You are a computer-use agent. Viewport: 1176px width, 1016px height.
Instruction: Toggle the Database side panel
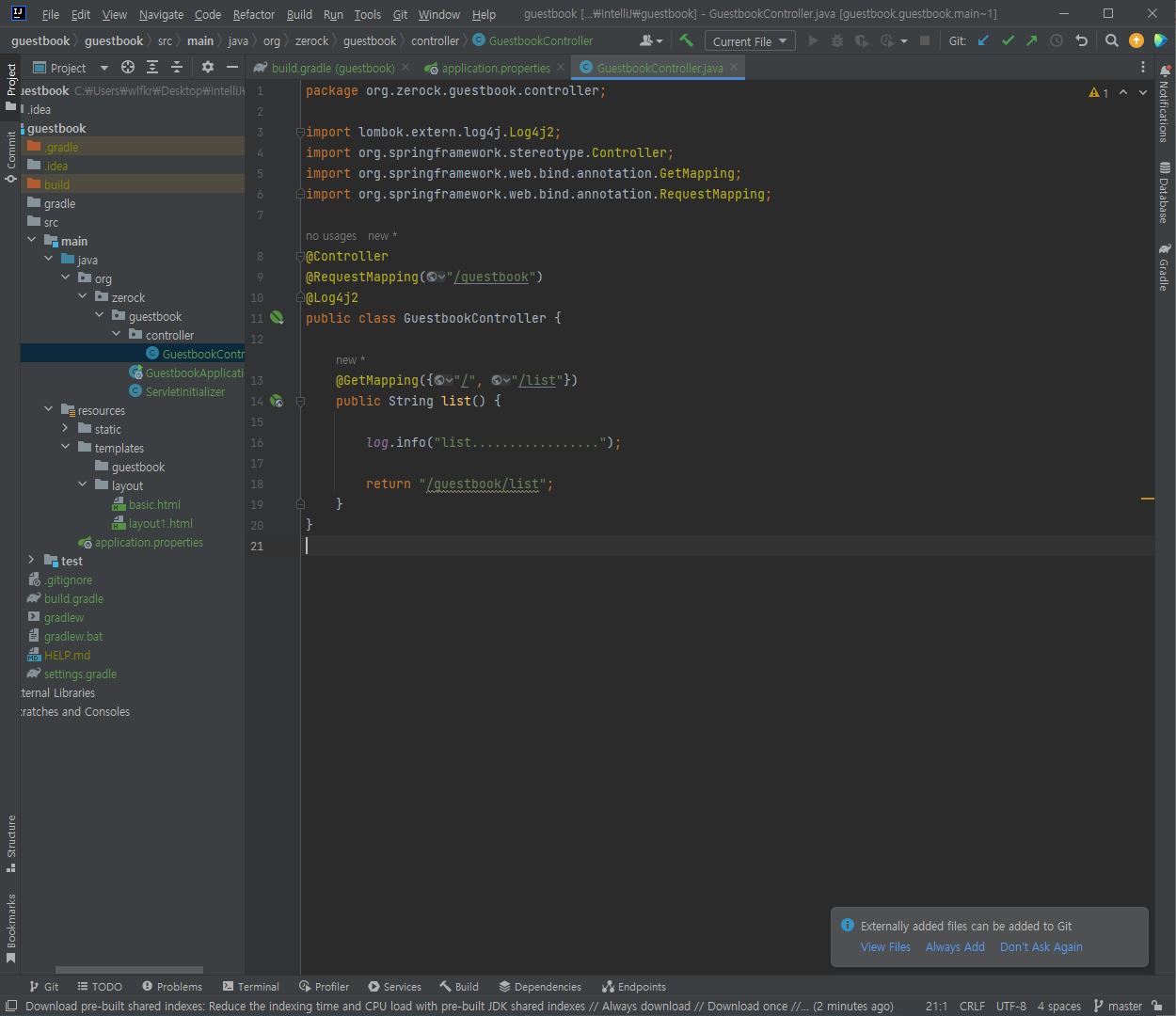click(1165, 193)
